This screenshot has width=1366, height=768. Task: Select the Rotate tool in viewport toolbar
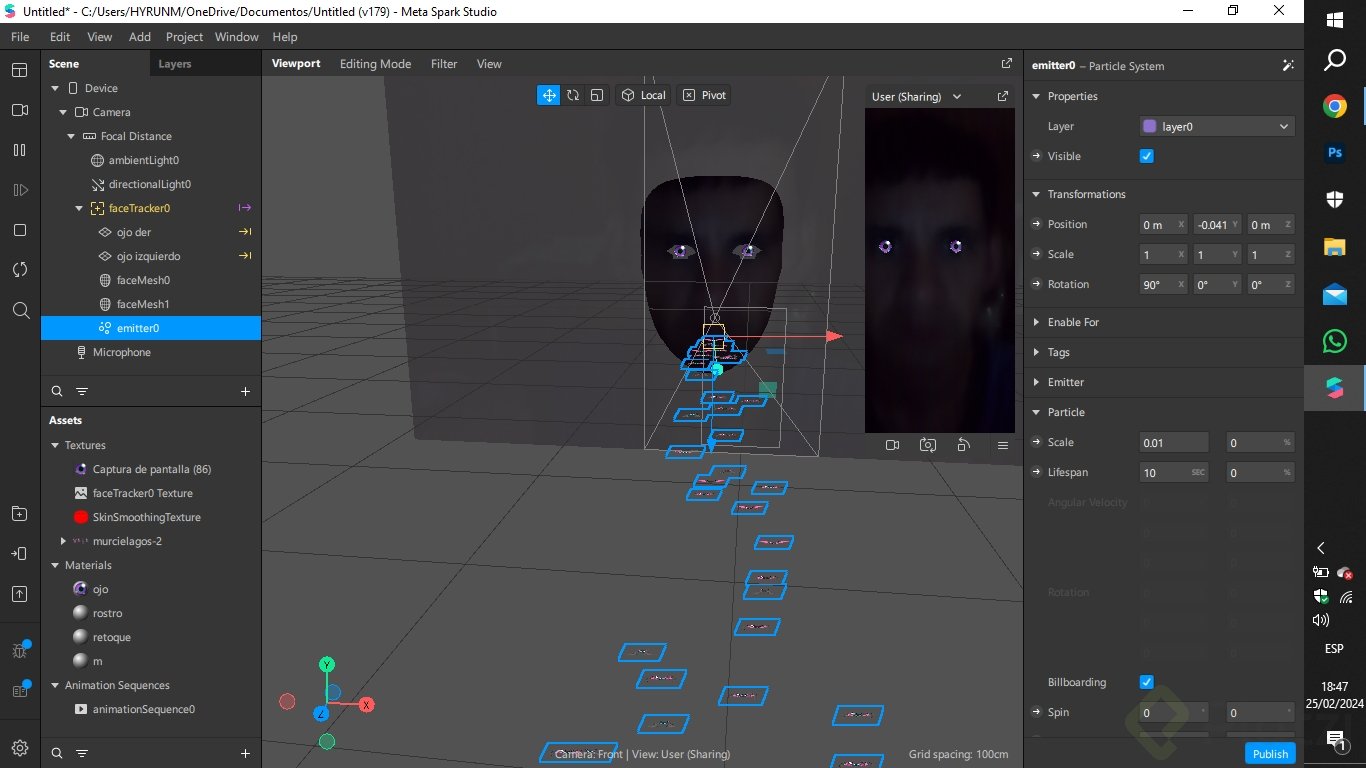[x=573, y=95]
